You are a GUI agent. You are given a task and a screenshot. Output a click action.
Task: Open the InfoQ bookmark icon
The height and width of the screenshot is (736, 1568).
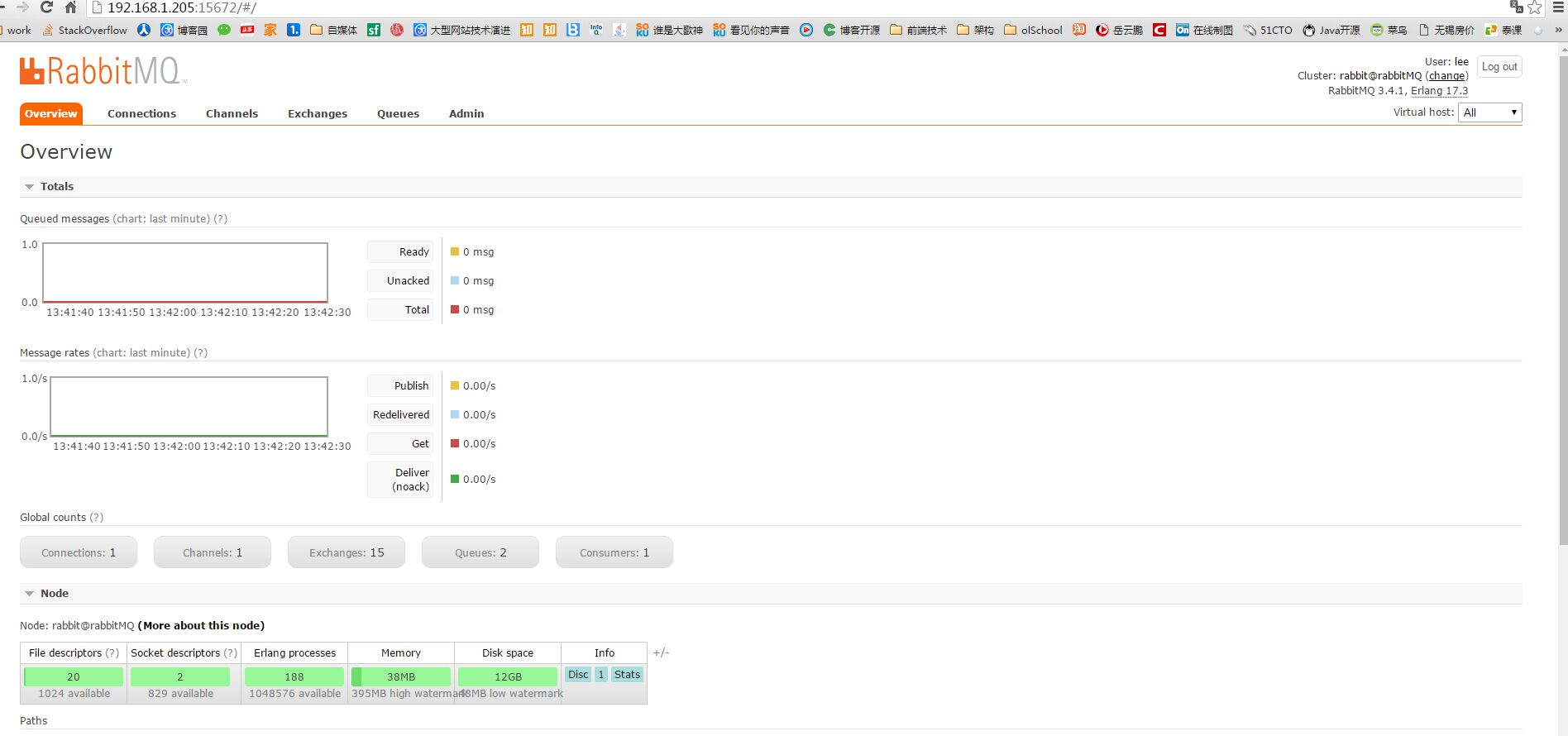pyautogui.click(x=596, y=30)
